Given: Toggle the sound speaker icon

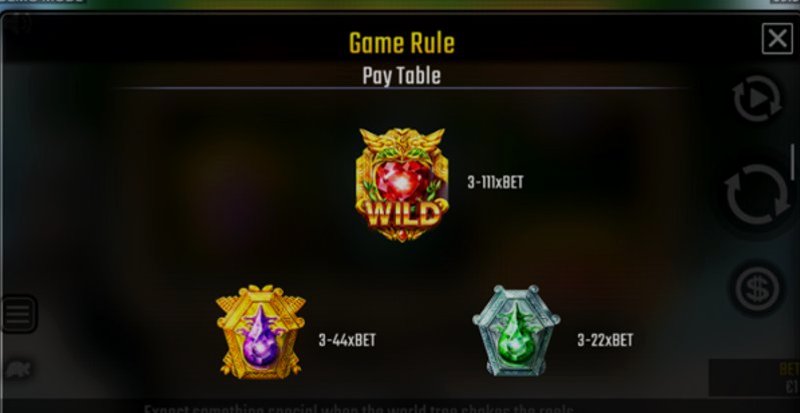Looking at the screenshot, I should pyautogui.click(x=18, y=24).
